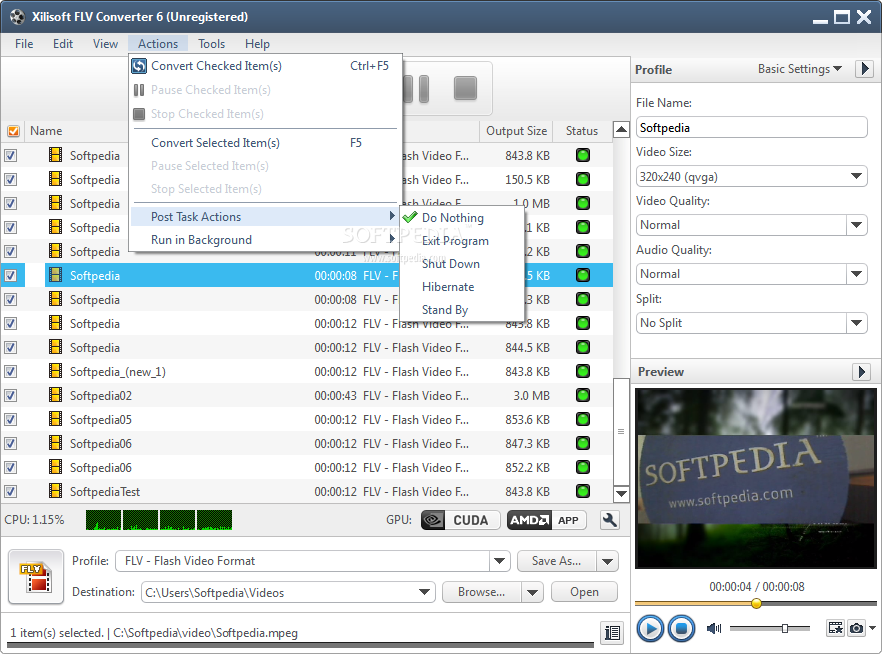Expand the Preview panel arrow button
The width and height of the screenshot is (882, 654).
pos(861,372)
